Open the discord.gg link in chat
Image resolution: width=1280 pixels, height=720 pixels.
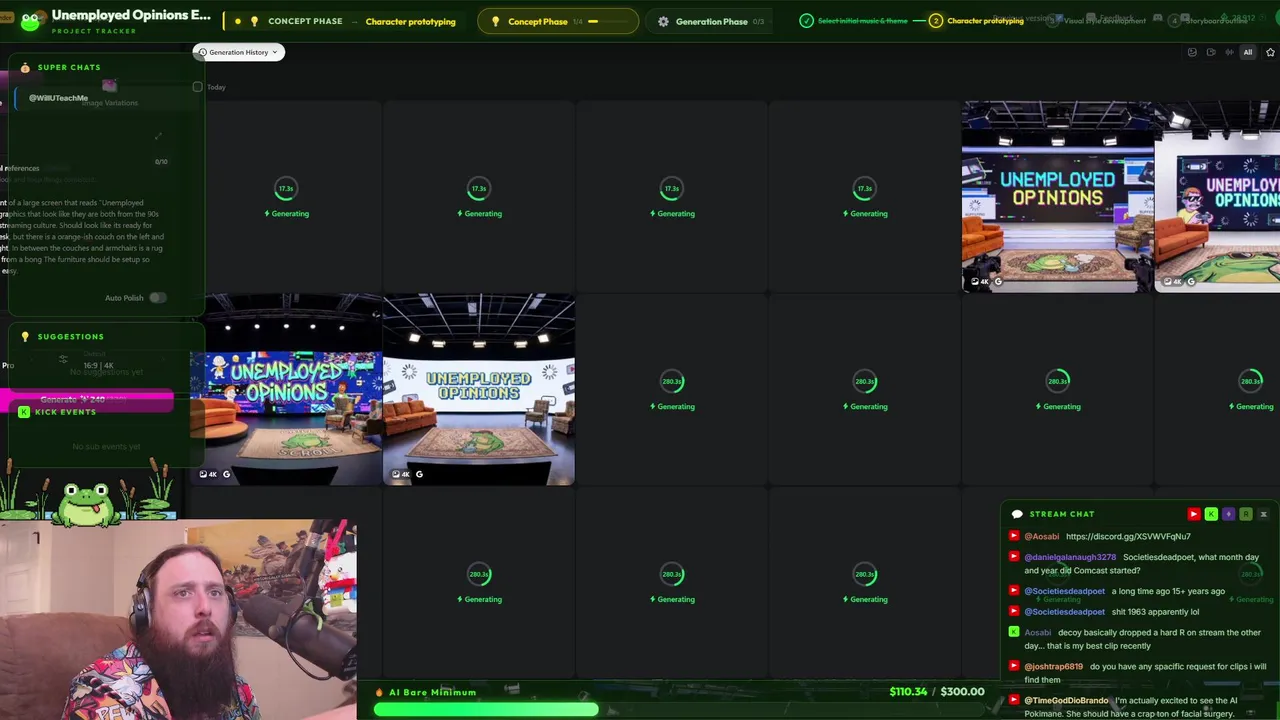(1128, 537)
